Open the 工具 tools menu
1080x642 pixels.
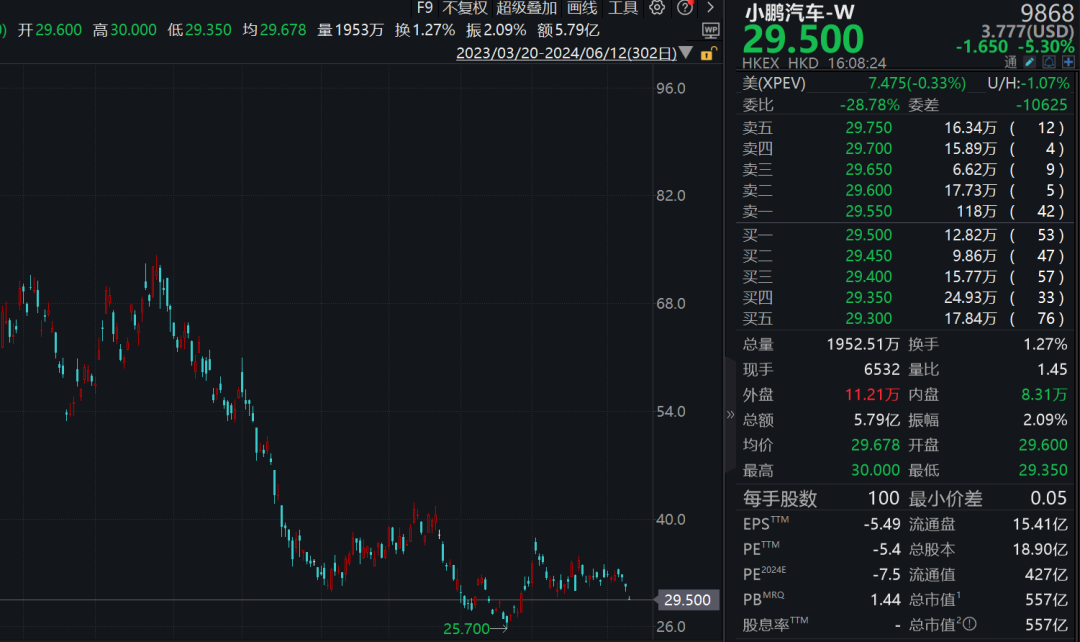pyautogui.click(x=623, y=8)
